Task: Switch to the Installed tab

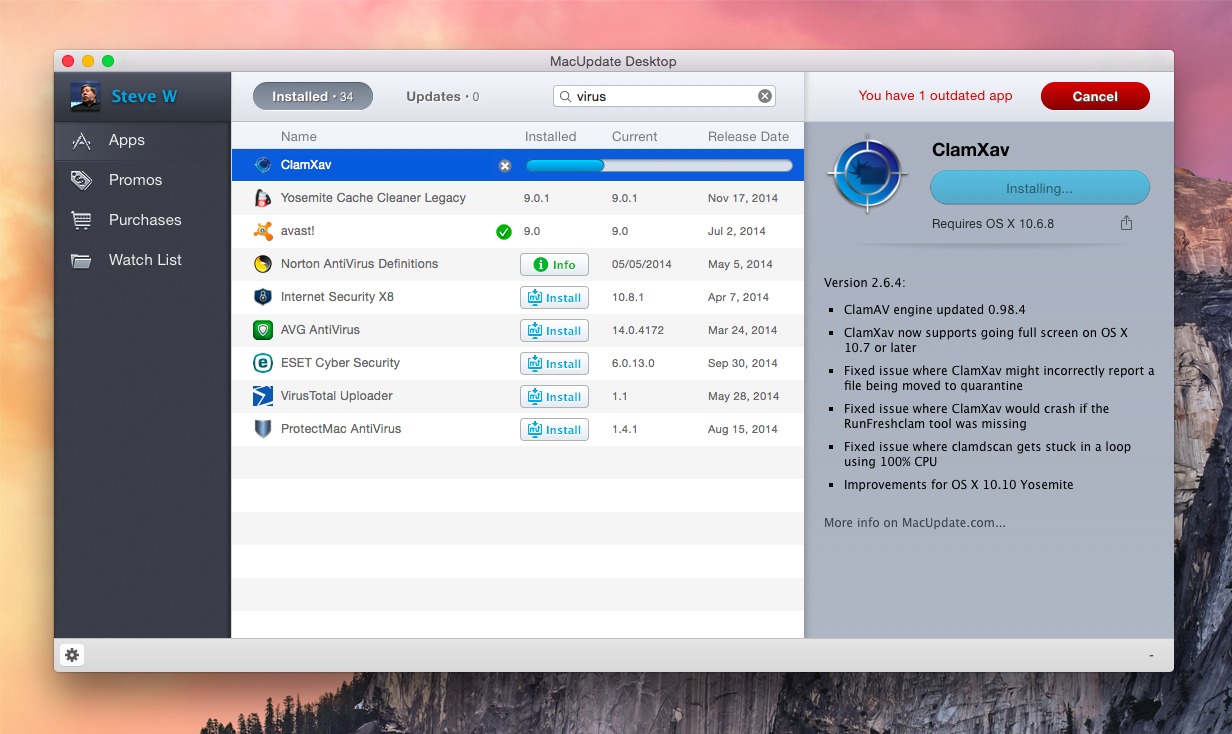Action: pos(313,96)
